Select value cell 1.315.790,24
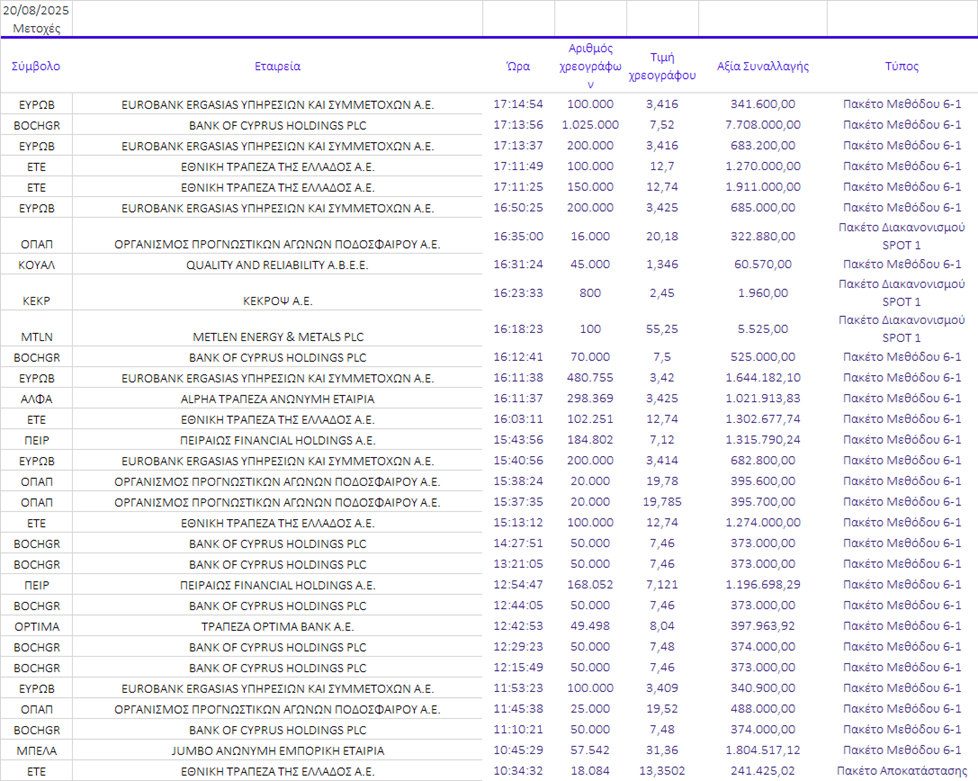 point(763,440)
